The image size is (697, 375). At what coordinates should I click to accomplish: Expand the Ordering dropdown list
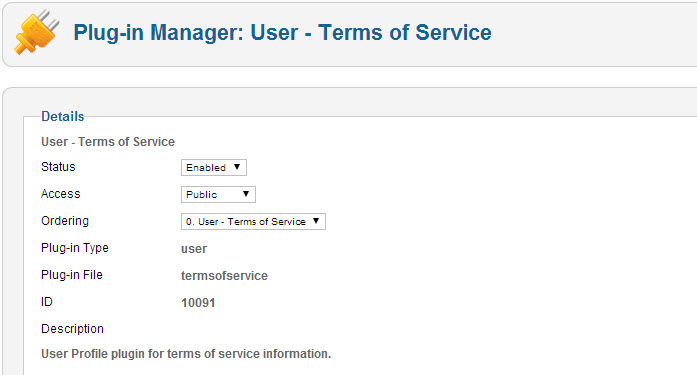coord(253,222)
